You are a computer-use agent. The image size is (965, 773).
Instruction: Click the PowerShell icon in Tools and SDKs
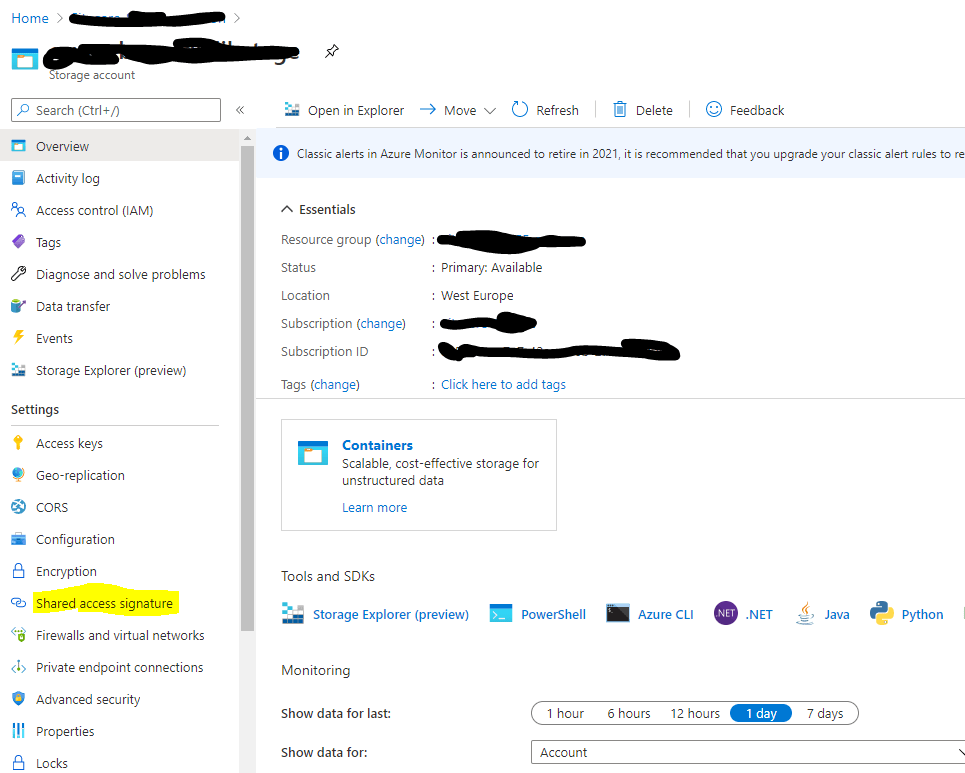pos(501,614)
